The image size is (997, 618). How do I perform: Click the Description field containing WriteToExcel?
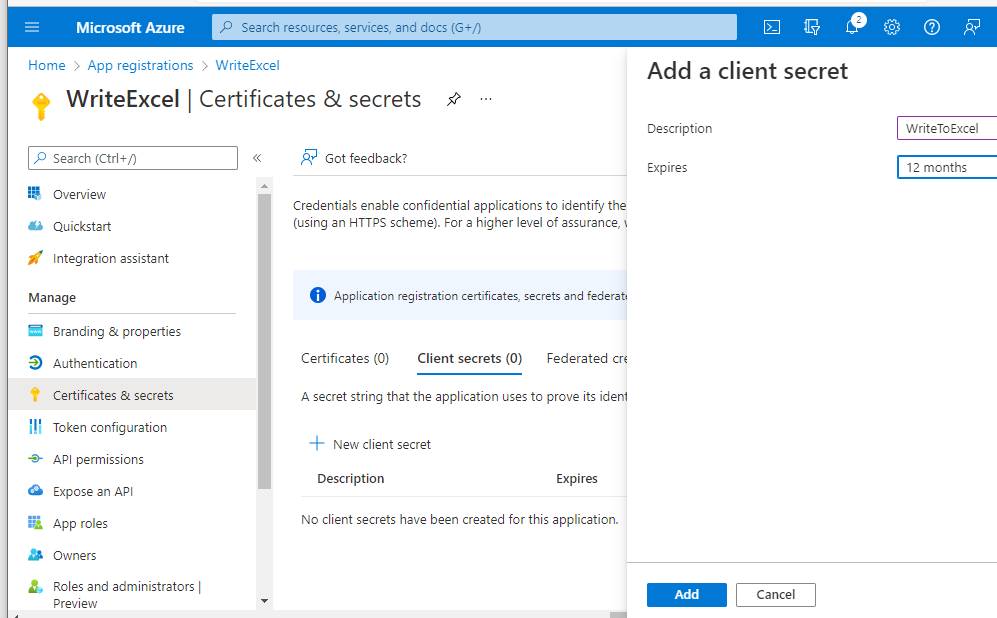947,128
